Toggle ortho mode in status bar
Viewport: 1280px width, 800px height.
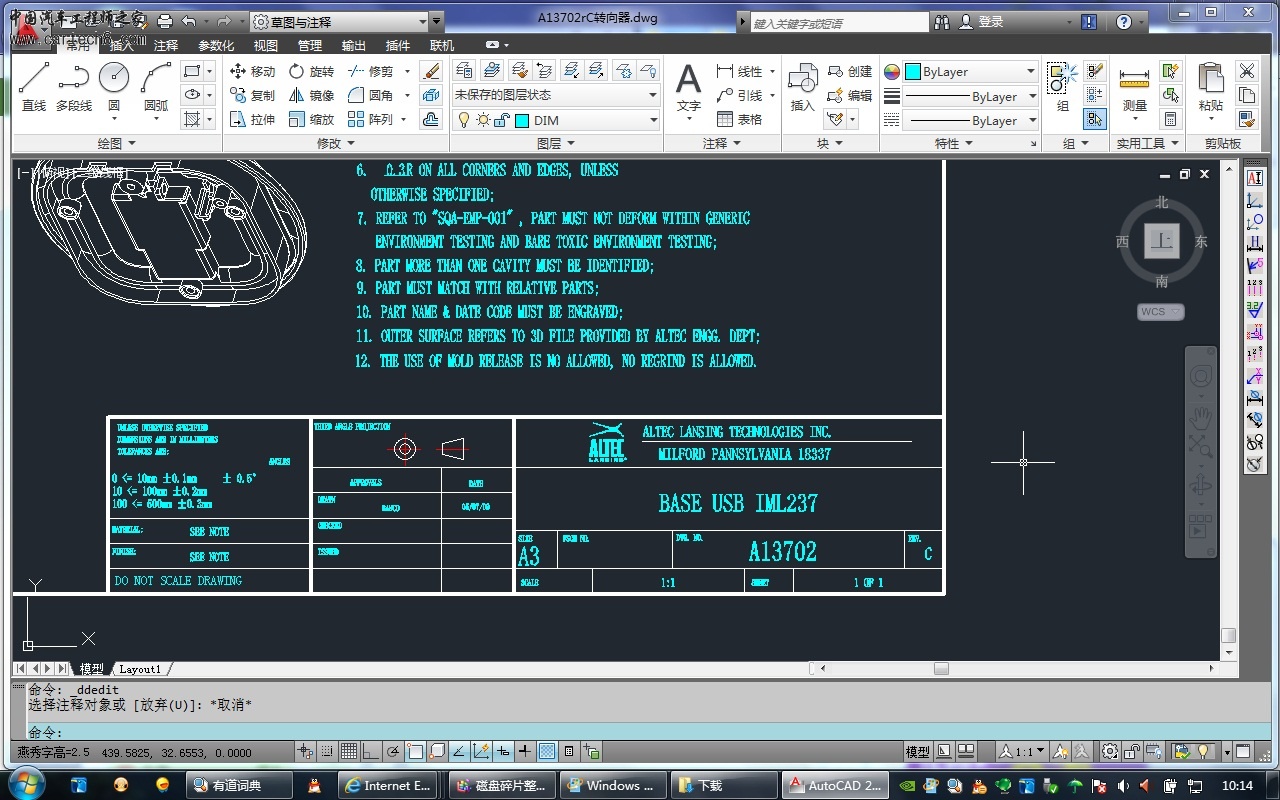(370, 752)
